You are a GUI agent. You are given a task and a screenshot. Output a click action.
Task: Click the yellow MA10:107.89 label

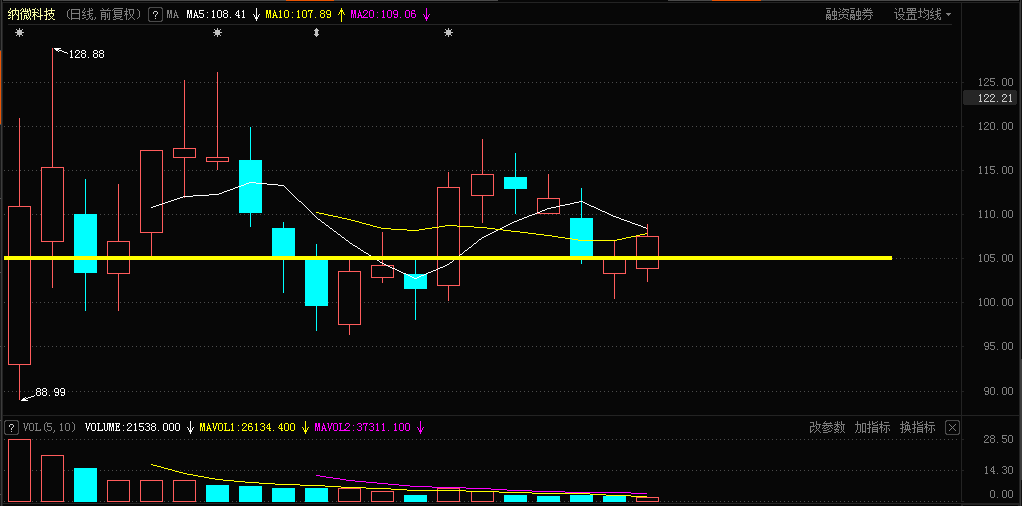click(298, 15)
